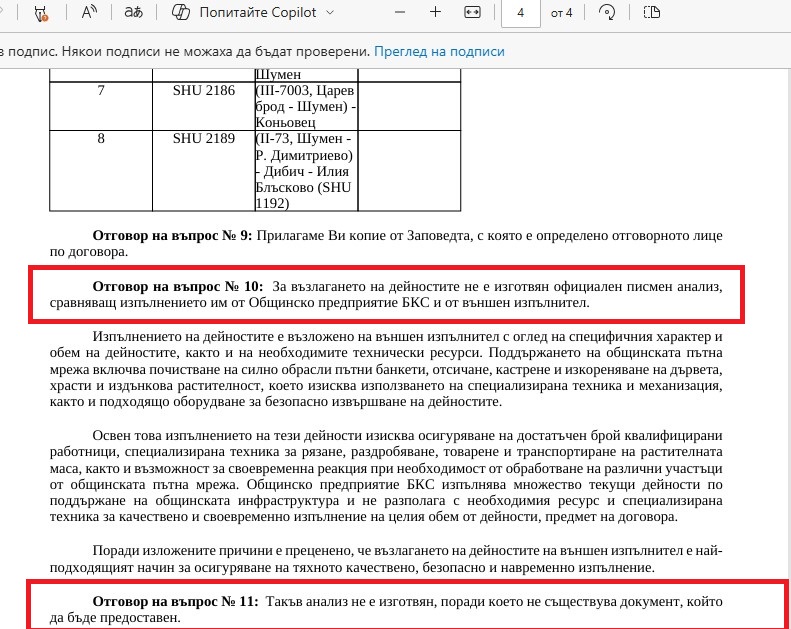
Task: Click row number 8 in table
Action: point(101,138)
